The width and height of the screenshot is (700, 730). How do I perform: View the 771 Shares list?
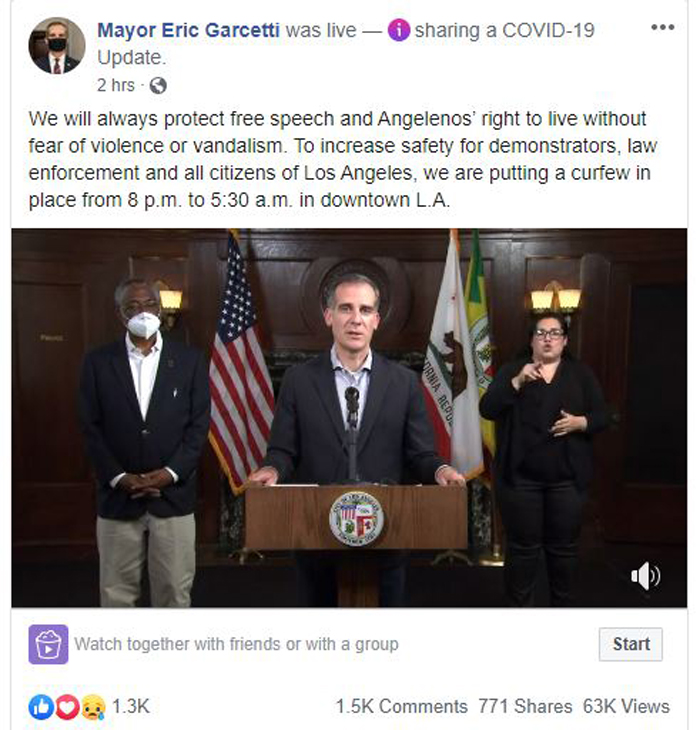coord(525,706)
